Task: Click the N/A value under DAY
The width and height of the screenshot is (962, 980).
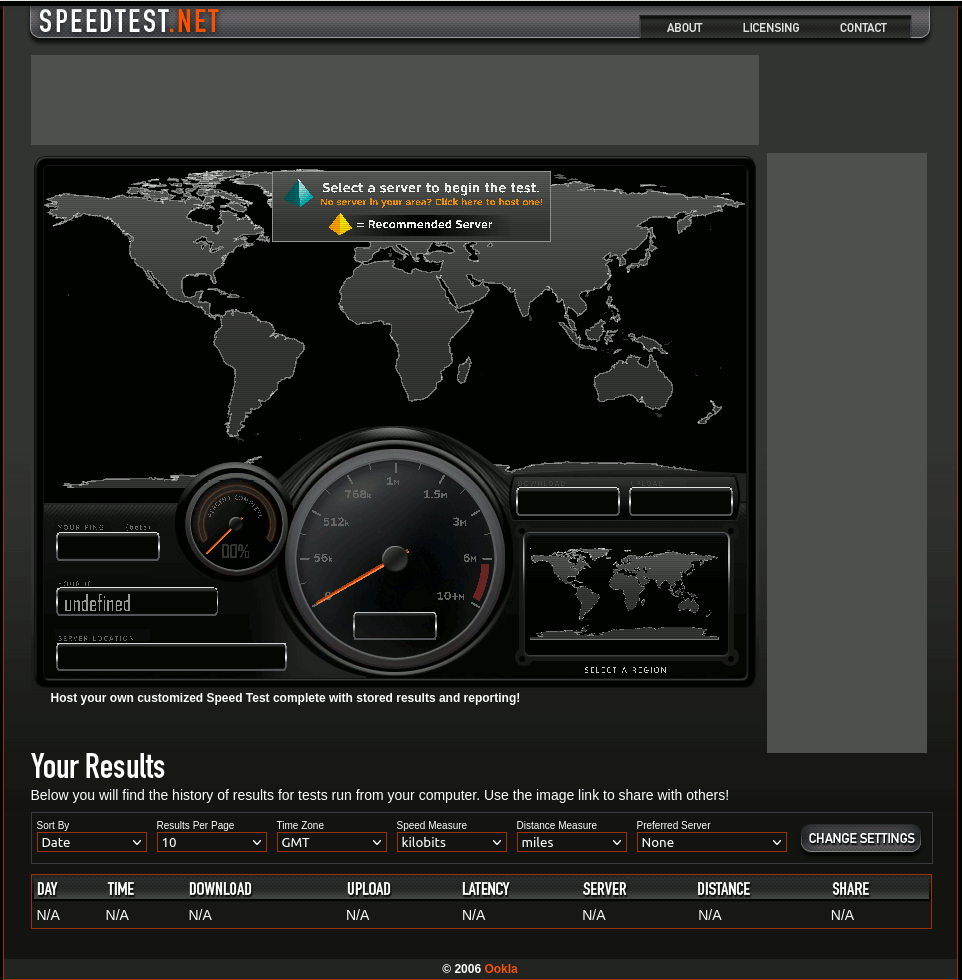Action: click(x=48, y=915)
